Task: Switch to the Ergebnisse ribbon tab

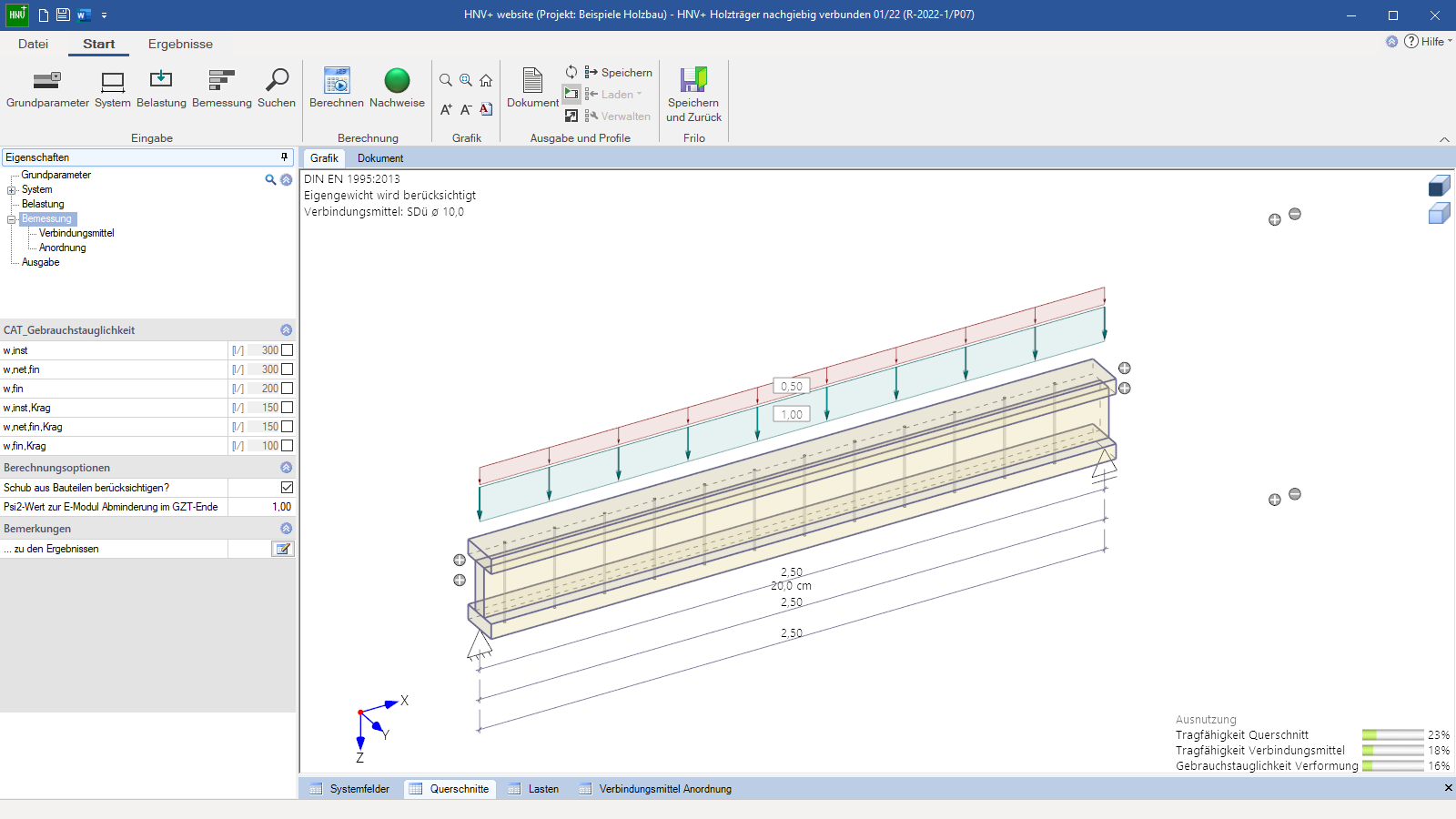Action: [x=180, y=44]
